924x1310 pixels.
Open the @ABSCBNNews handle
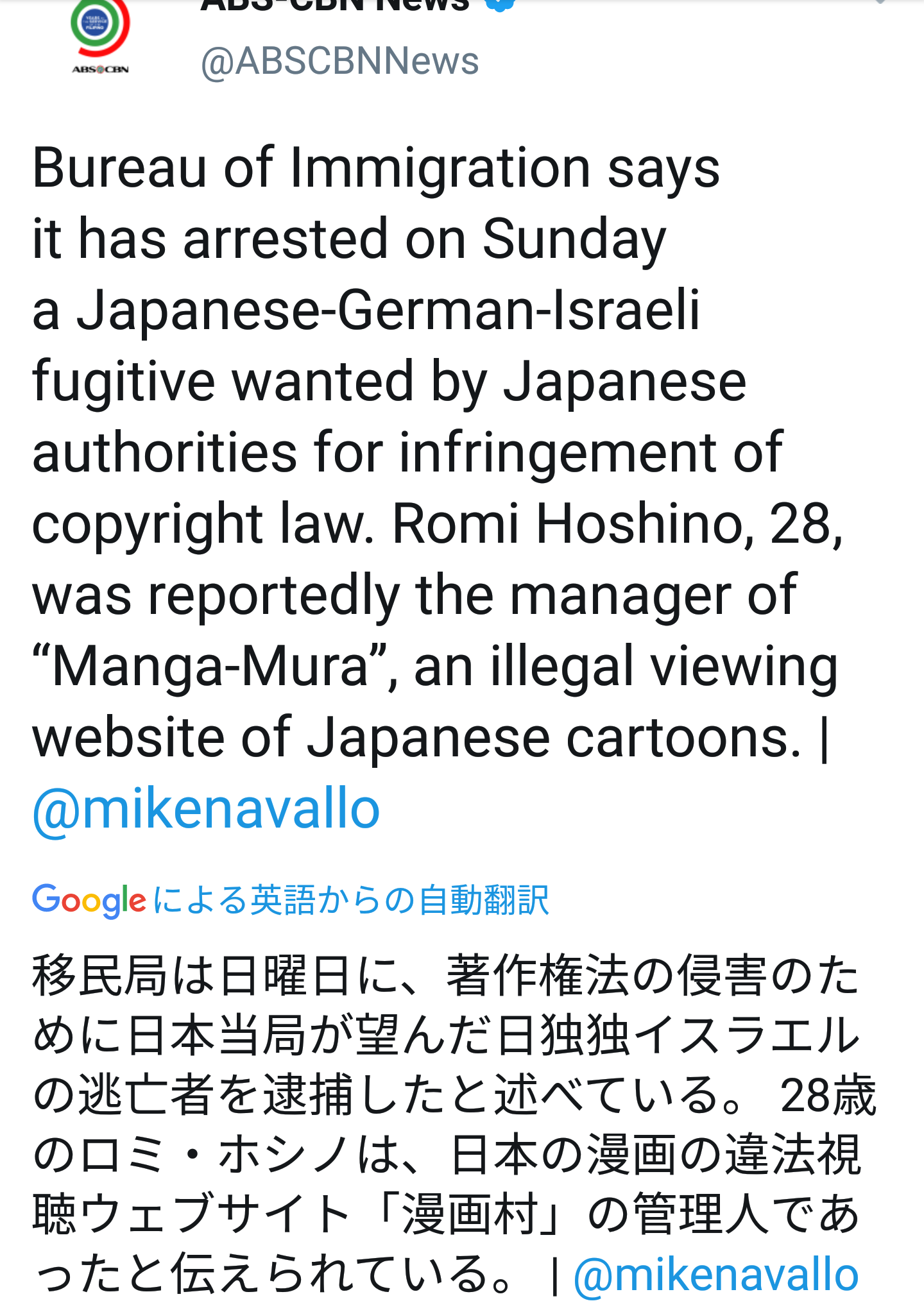339,62
